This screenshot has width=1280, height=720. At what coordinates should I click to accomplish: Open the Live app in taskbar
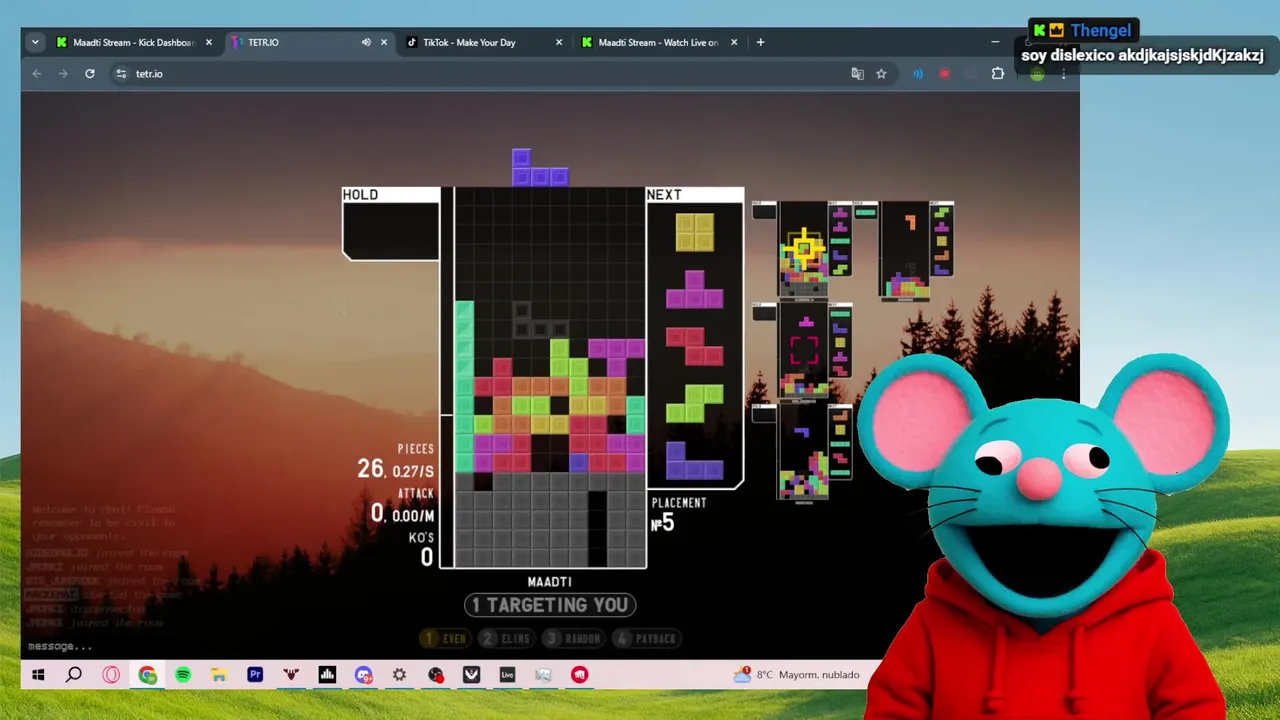(507, 675)
